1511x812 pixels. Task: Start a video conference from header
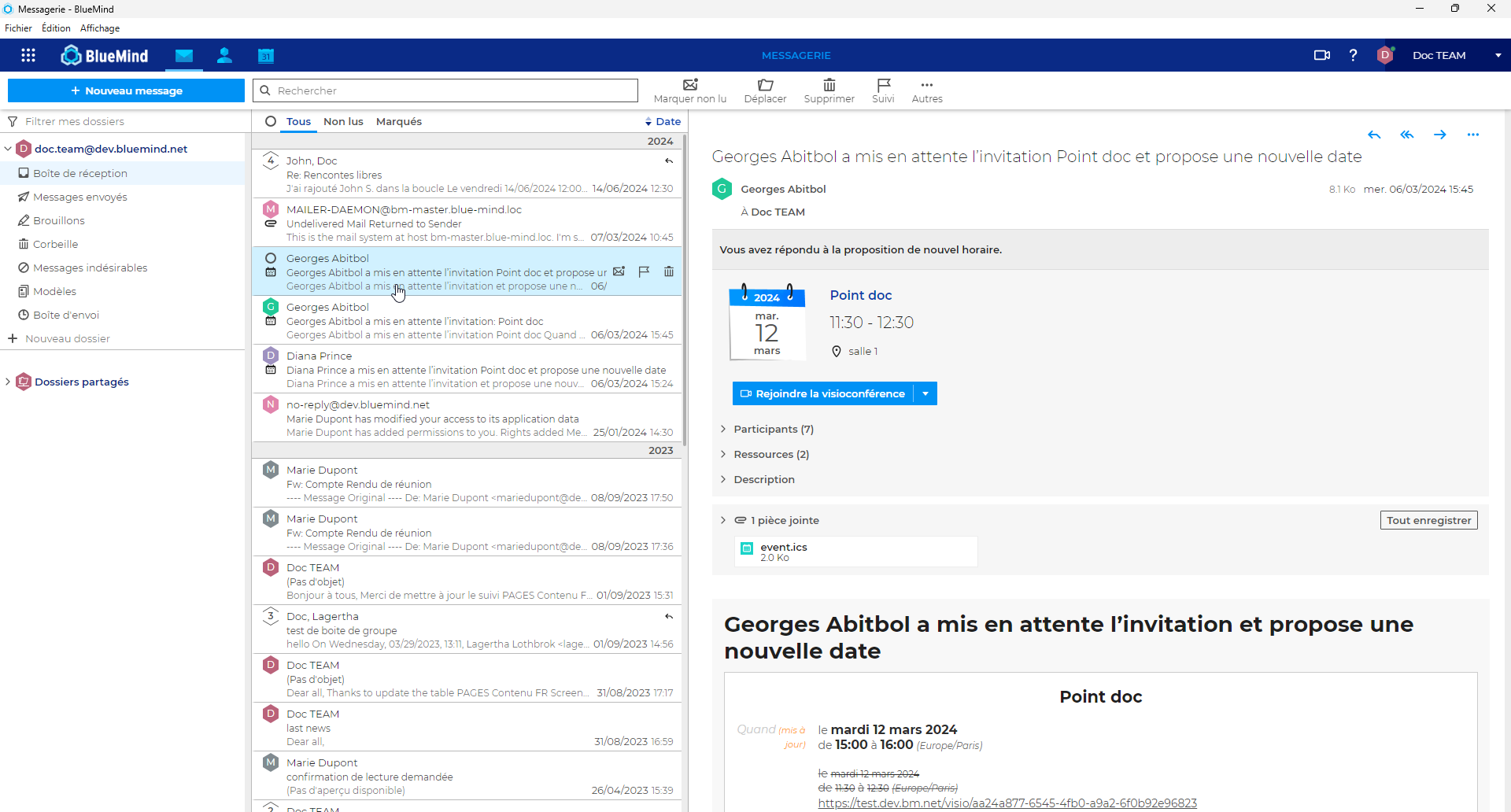click(1321, 55)
